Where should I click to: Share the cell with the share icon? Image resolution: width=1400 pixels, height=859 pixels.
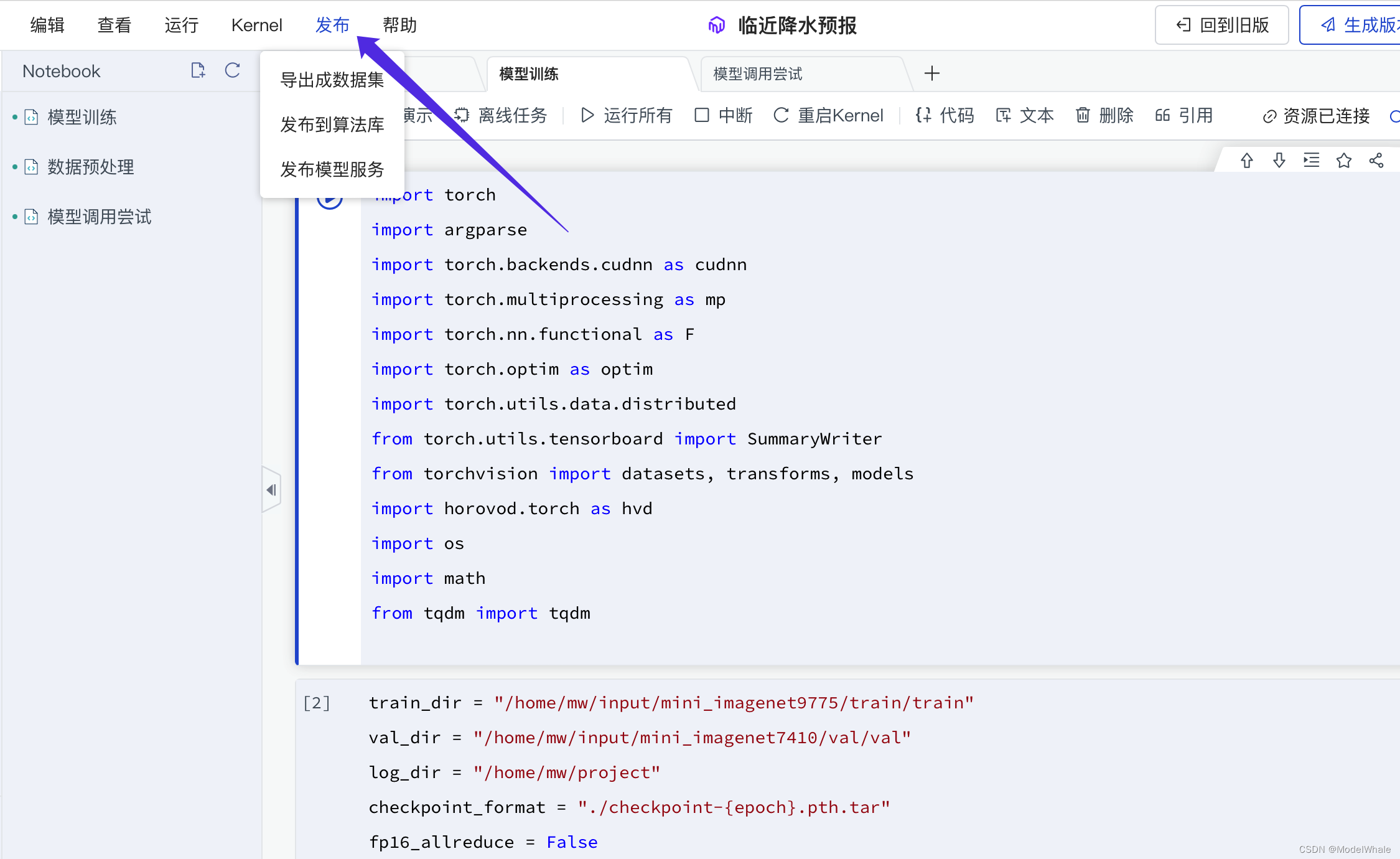pos(1376,161)
